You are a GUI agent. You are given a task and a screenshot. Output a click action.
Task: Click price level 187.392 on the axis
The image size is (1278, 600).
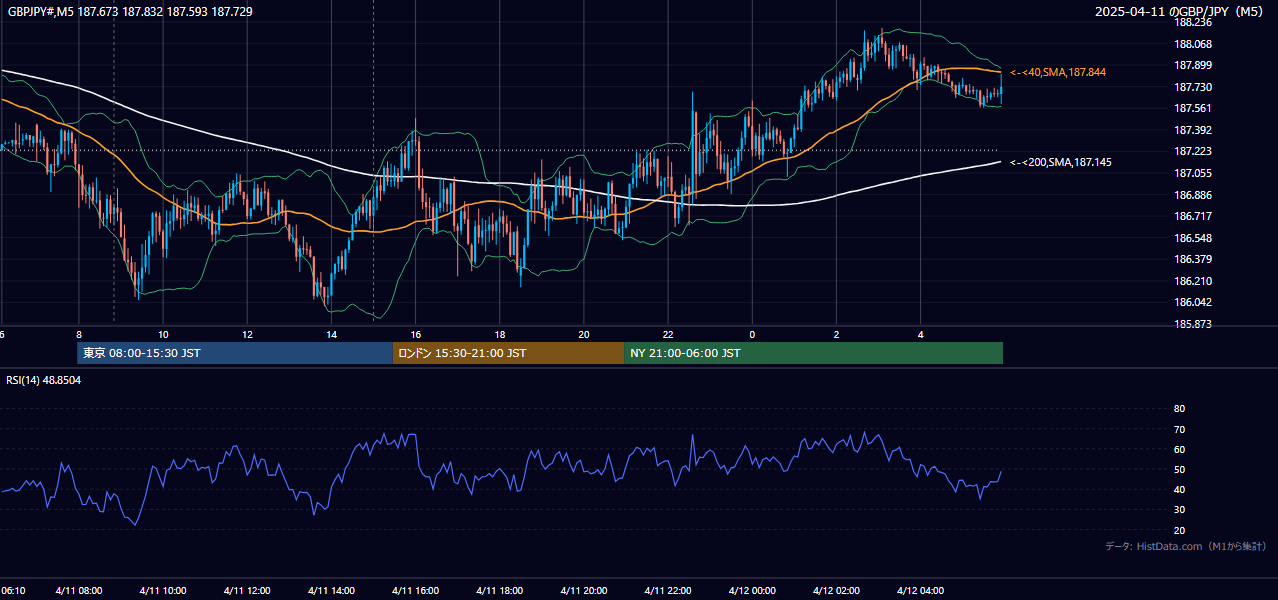(x=1193, y=130)
